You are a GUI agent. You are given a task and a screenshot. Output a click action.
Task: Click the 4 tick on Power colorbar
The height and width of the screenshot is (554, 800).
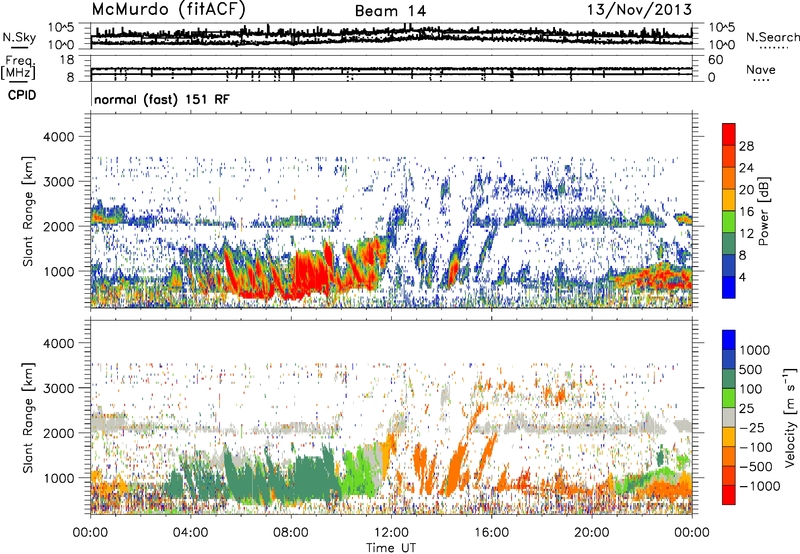742,277
